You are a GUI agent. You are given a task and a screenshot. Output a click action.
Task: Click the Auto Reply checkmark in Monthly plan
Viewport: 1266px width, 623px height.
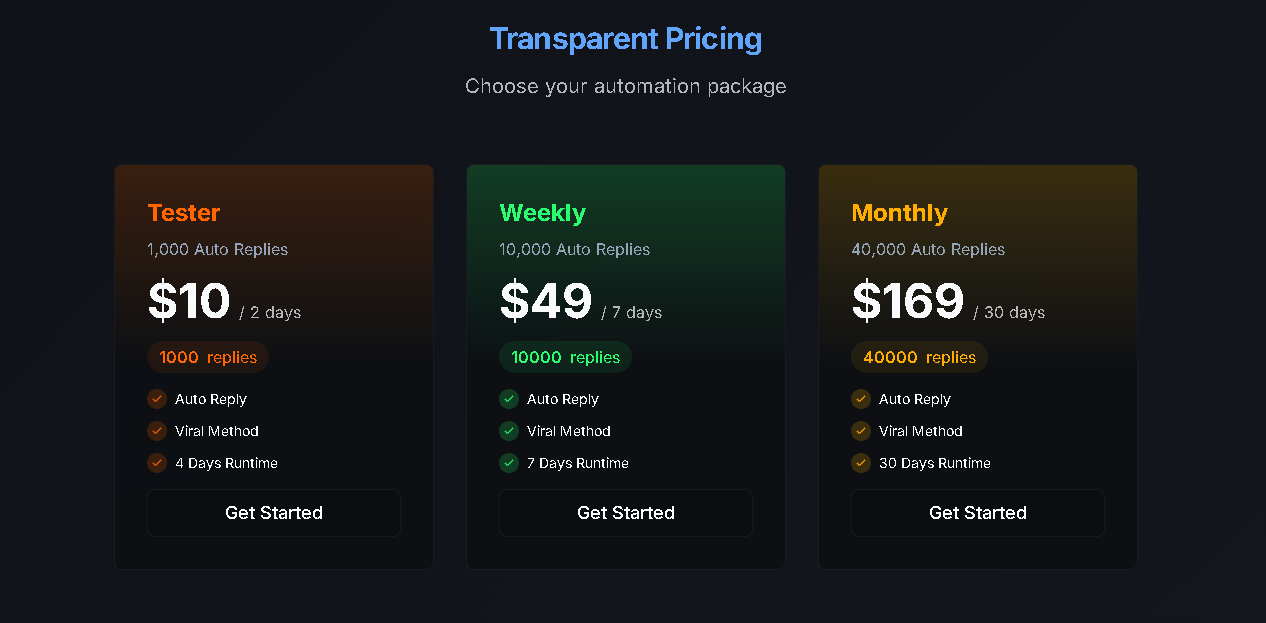click(x=861, y=399)
